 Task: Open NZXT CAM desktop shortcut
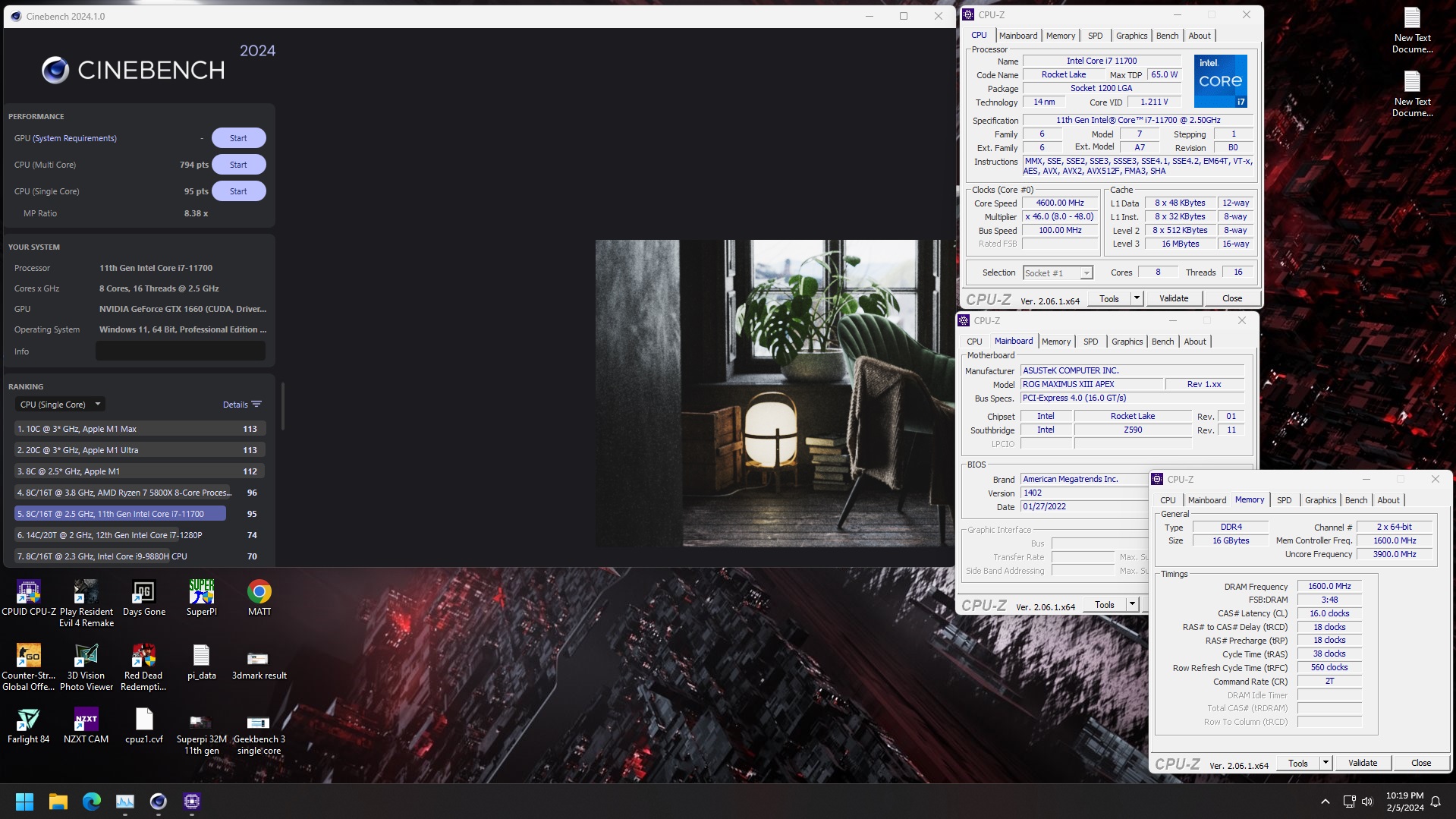pos(86,726)
